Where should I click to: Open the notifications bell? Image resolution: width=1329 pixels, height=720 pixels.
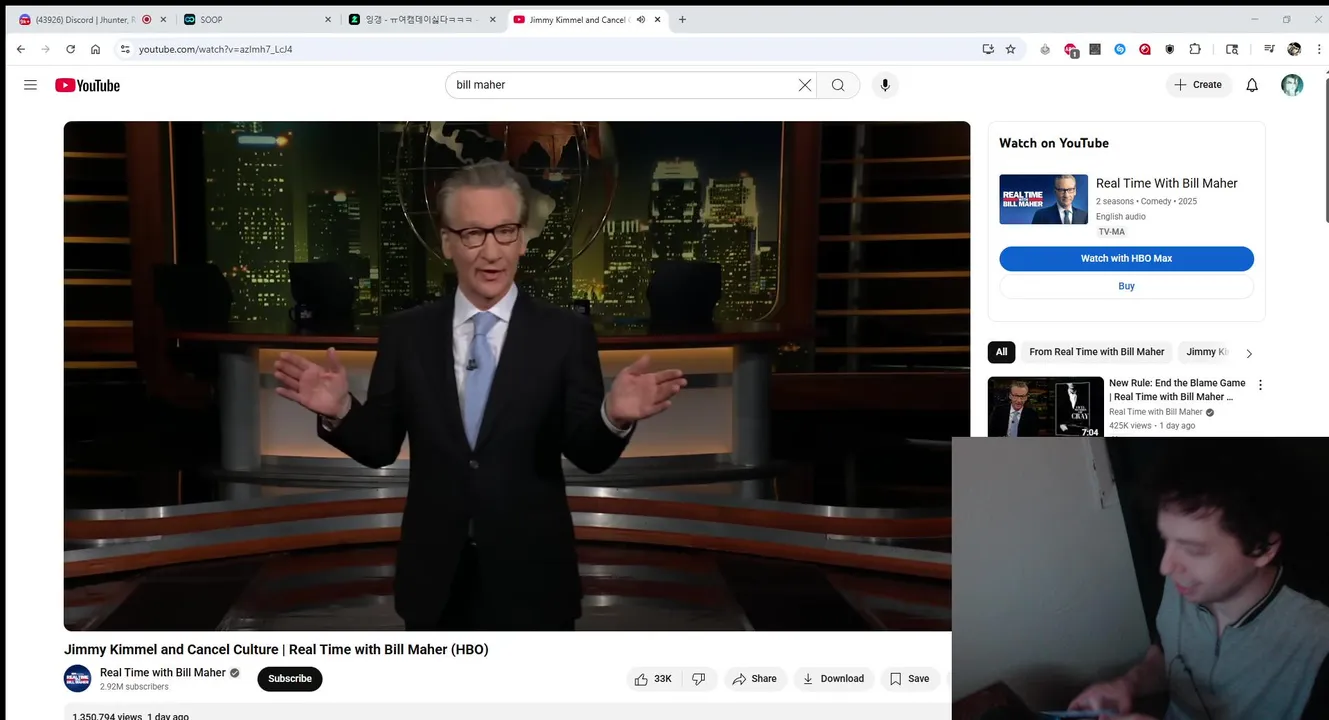point(1252,85)
